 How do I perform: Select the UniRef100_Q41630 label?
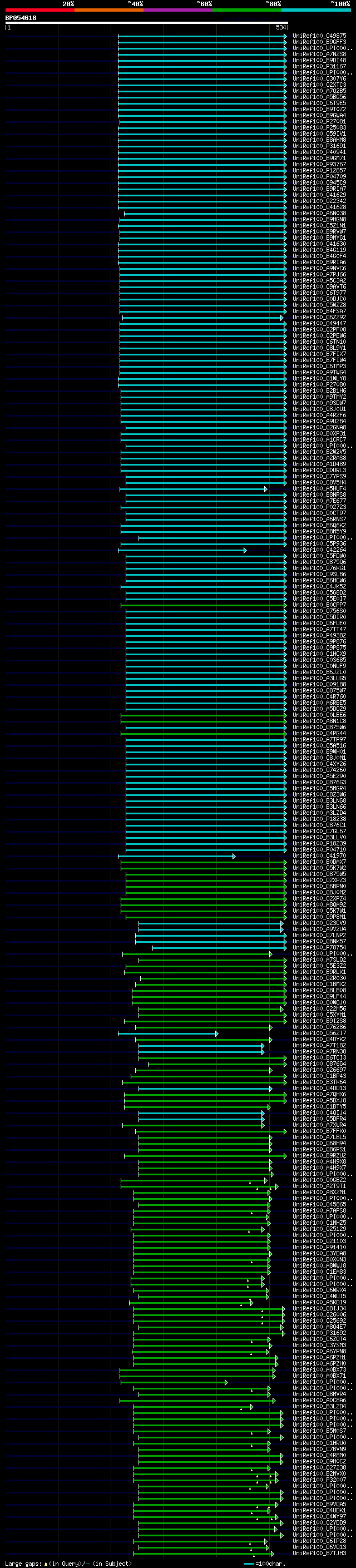(x=319, y=244)
